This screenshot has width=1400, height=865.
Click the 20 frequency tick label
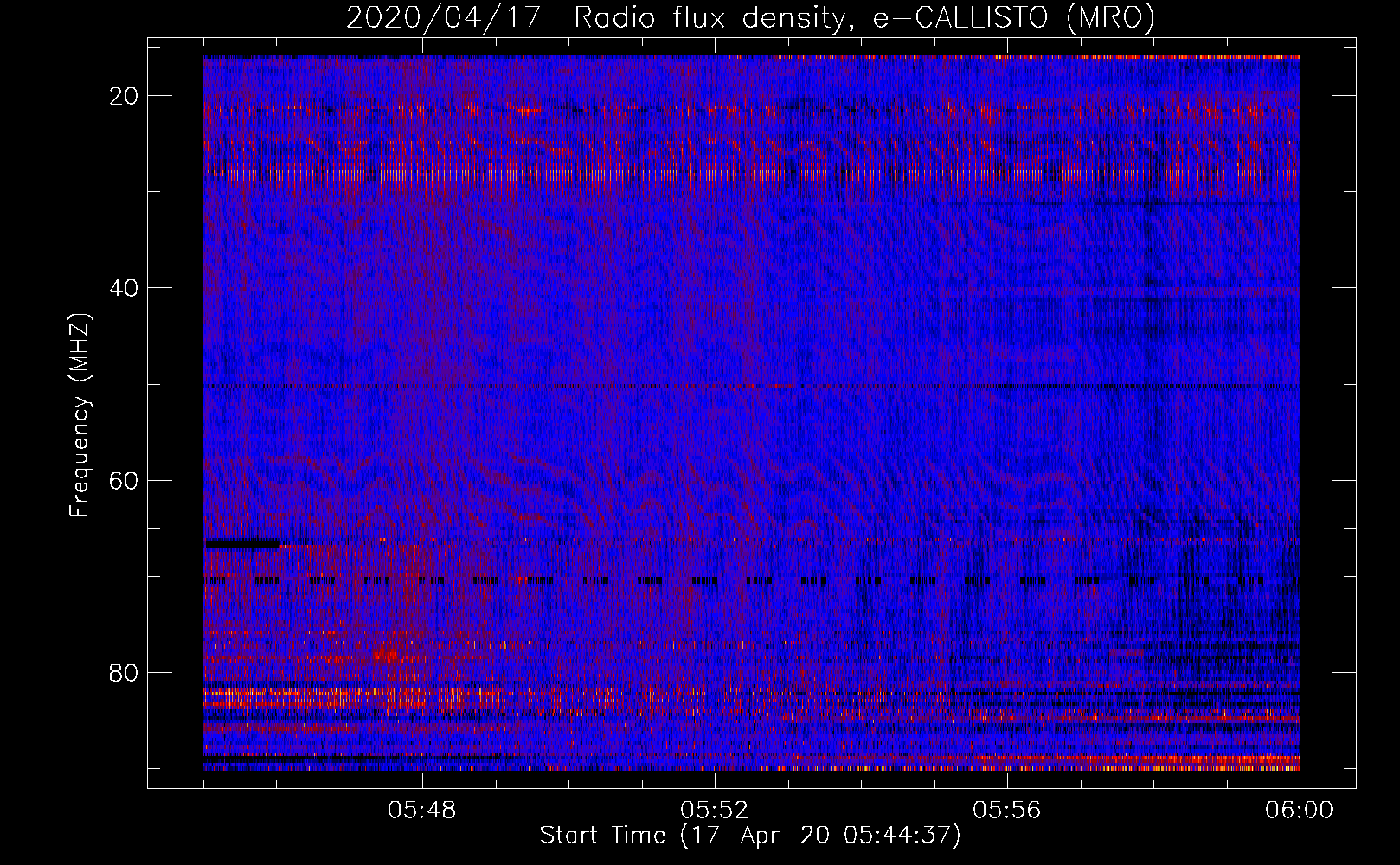(125, 96)
